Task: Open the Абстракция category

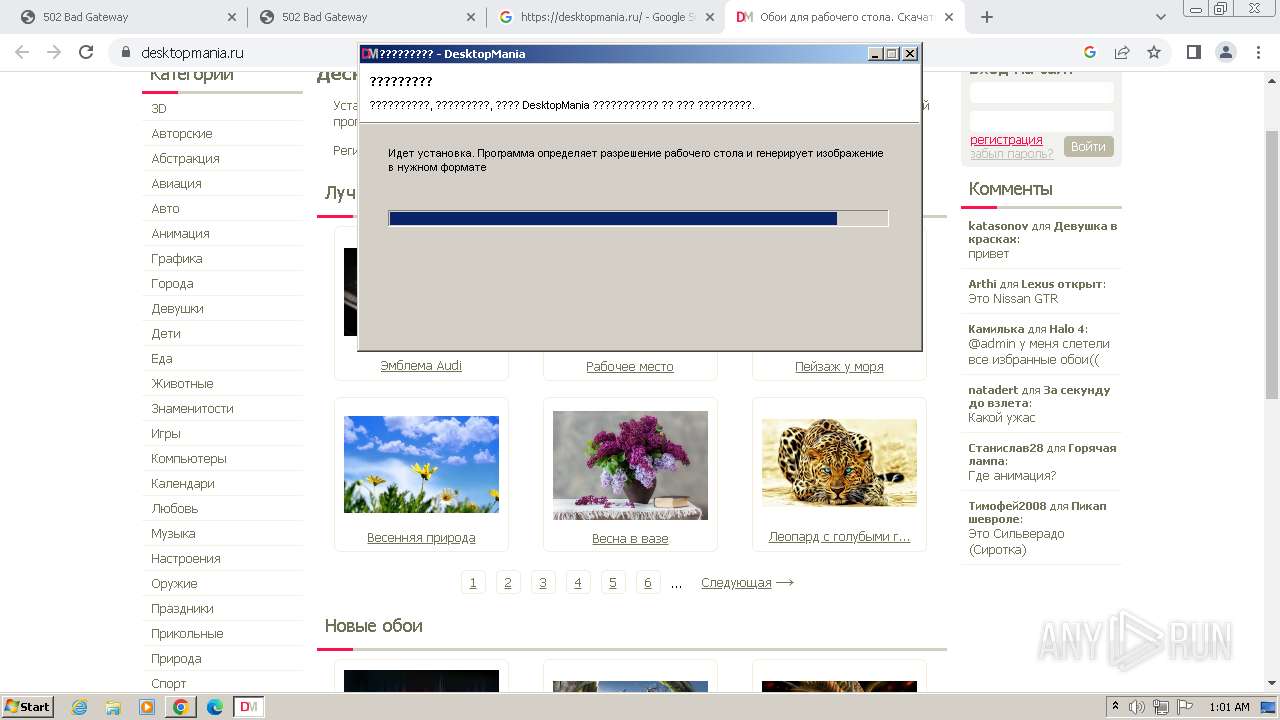Action: tap(185, 158)
